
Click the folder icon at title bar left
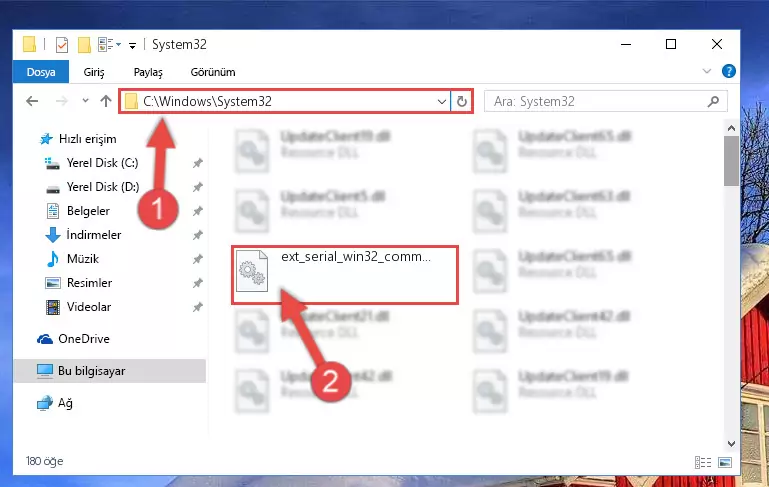pyautogui.click(x=29, y=44)
